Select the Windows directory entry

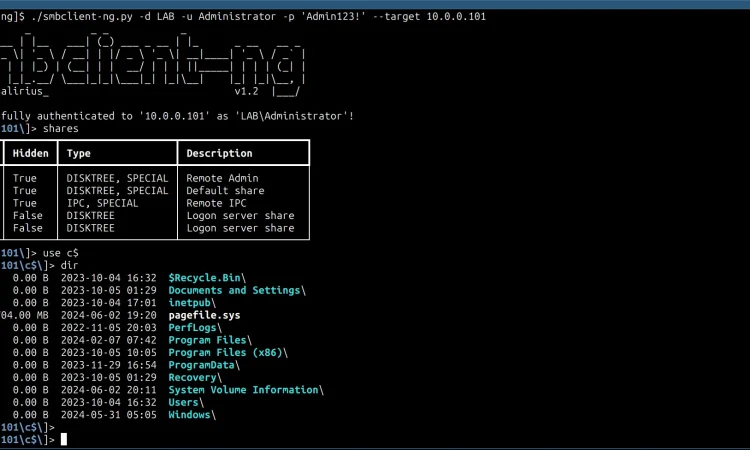click(x=192, y=415)
